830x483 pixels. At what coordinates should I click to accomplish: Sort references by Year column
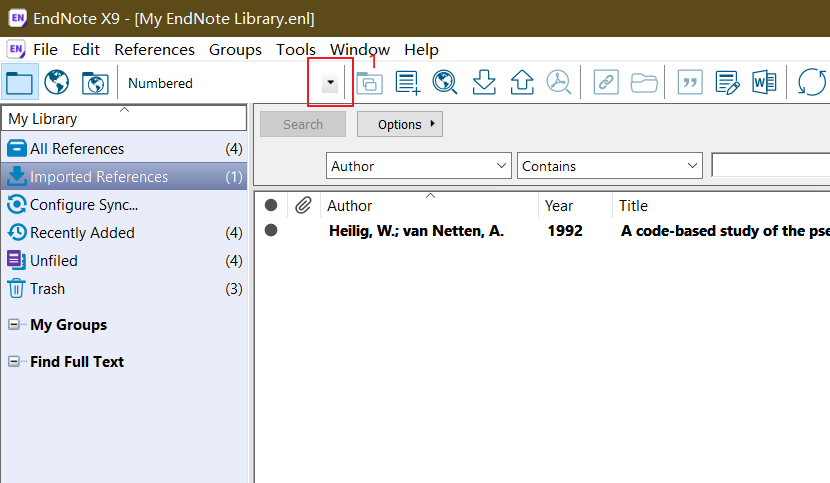pos(575,205)
